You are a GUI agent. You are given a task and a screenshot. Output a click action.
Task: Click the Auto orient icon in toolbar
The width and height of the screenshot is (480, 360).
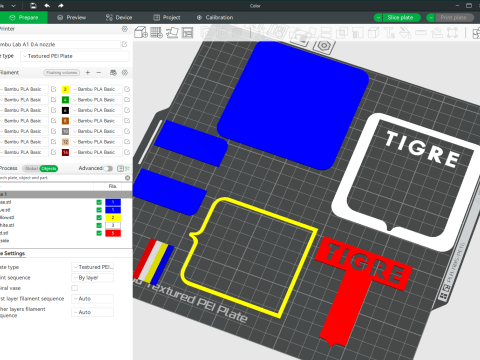pyautogui.click(x=172, y=33)
